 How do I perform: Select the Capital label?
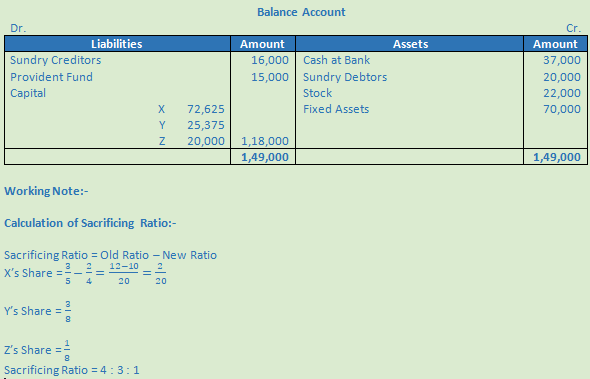(x=28, y=93)
